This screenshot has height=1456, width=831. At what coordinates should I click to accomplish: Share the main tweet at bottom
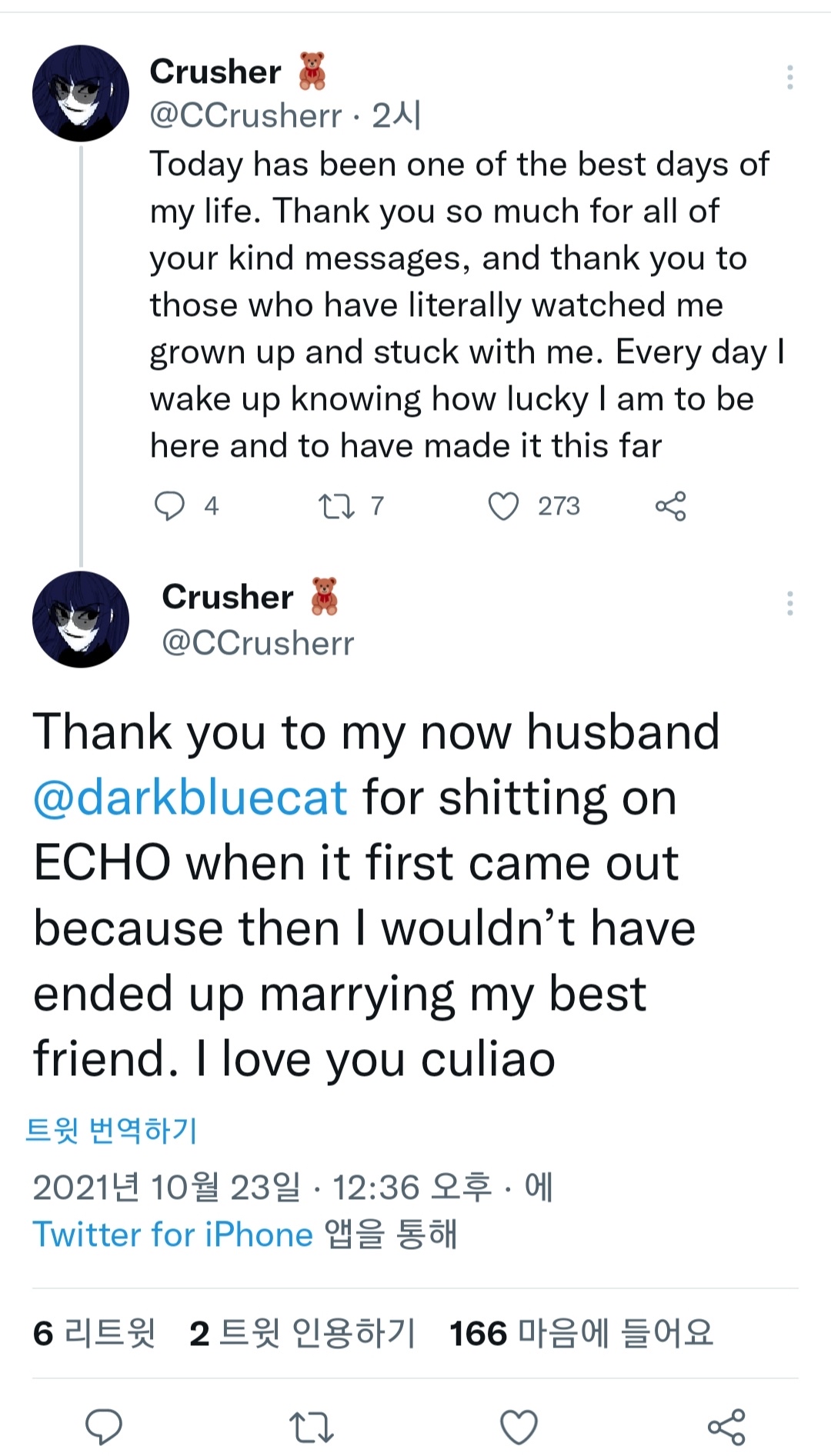726,1427
